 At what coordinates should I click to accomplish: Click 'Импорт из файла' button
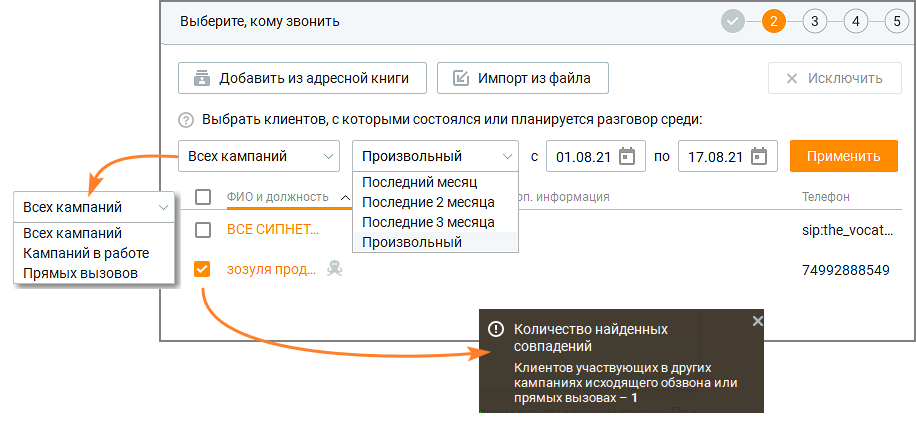(x=523, y=78)
